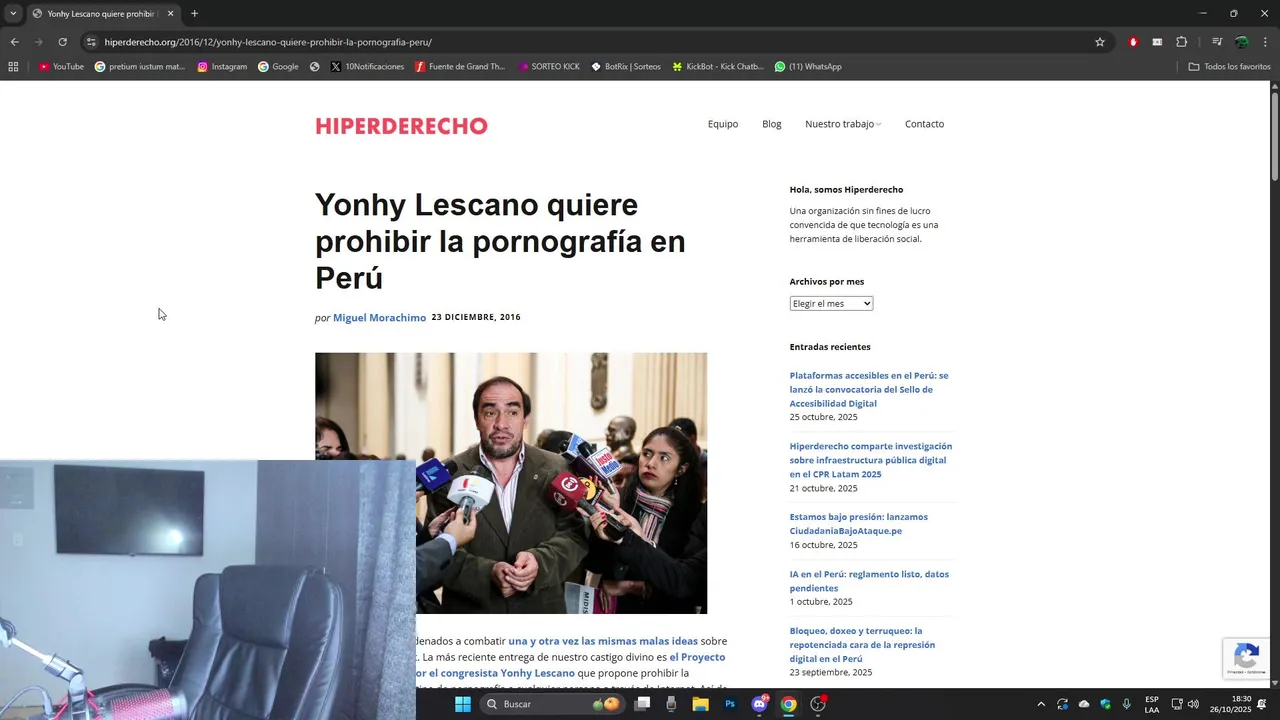Open File Explorer from taskbar

[700, 704]
